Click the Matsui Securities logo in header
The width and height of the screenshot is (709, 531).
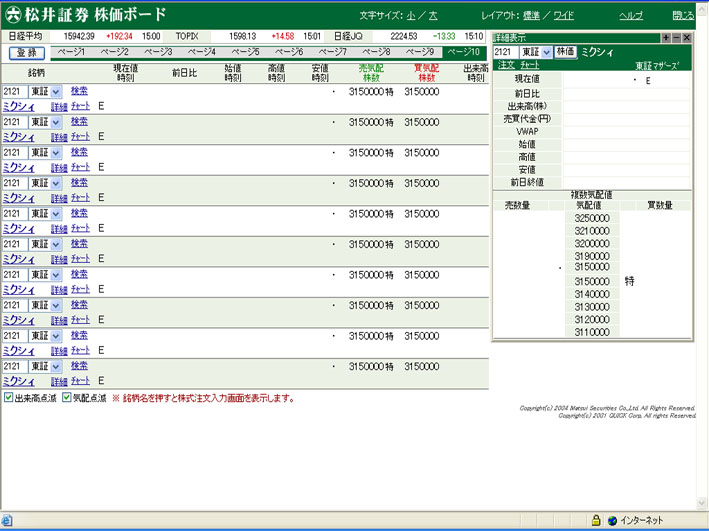pos(14,15)
